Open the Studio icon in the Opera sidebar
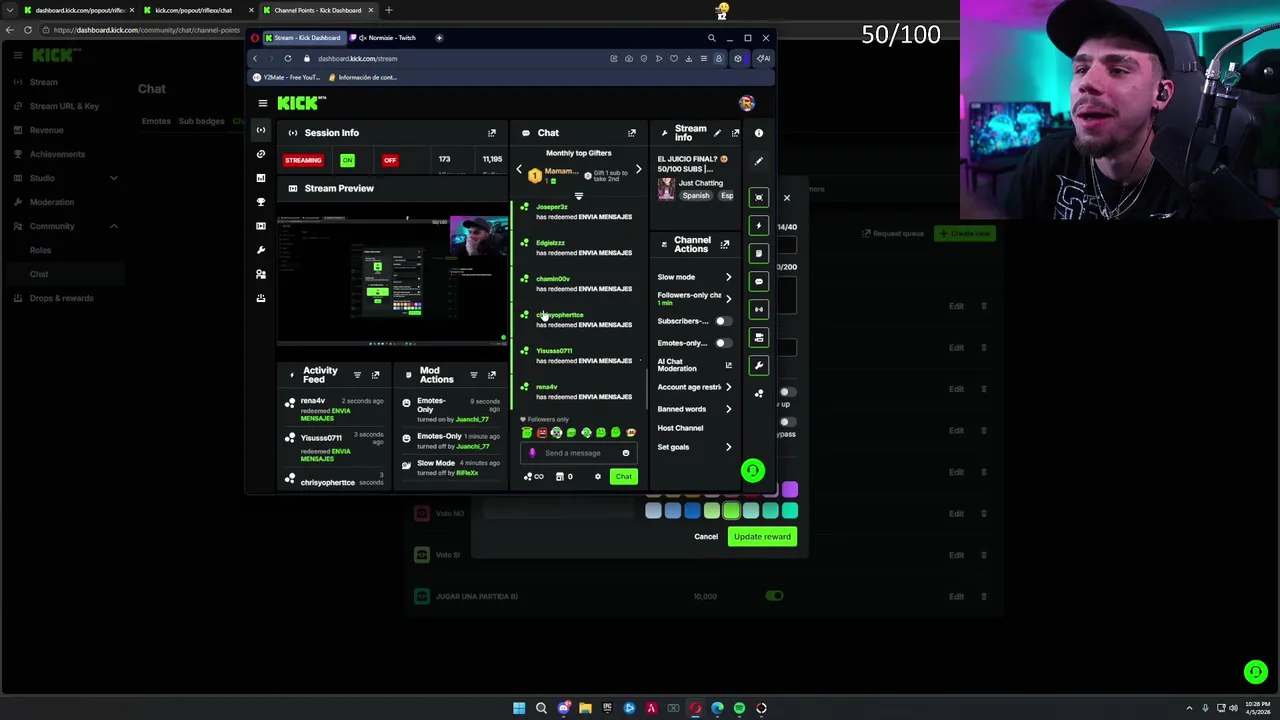This screenshot has width=1280, height=720. 261,226
